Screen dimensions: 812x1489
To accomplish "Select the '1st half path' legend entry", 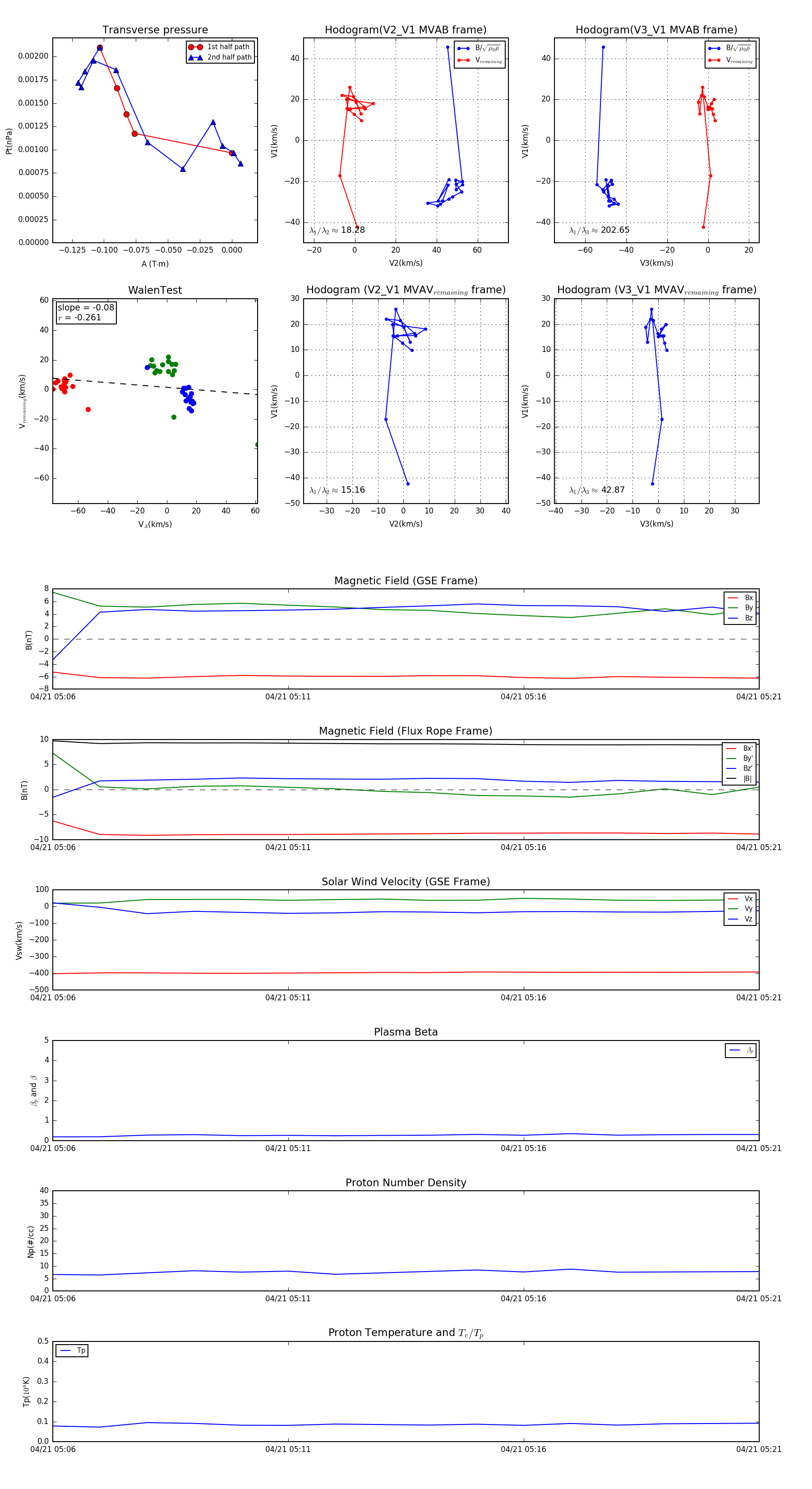I will tap(220, 47).
